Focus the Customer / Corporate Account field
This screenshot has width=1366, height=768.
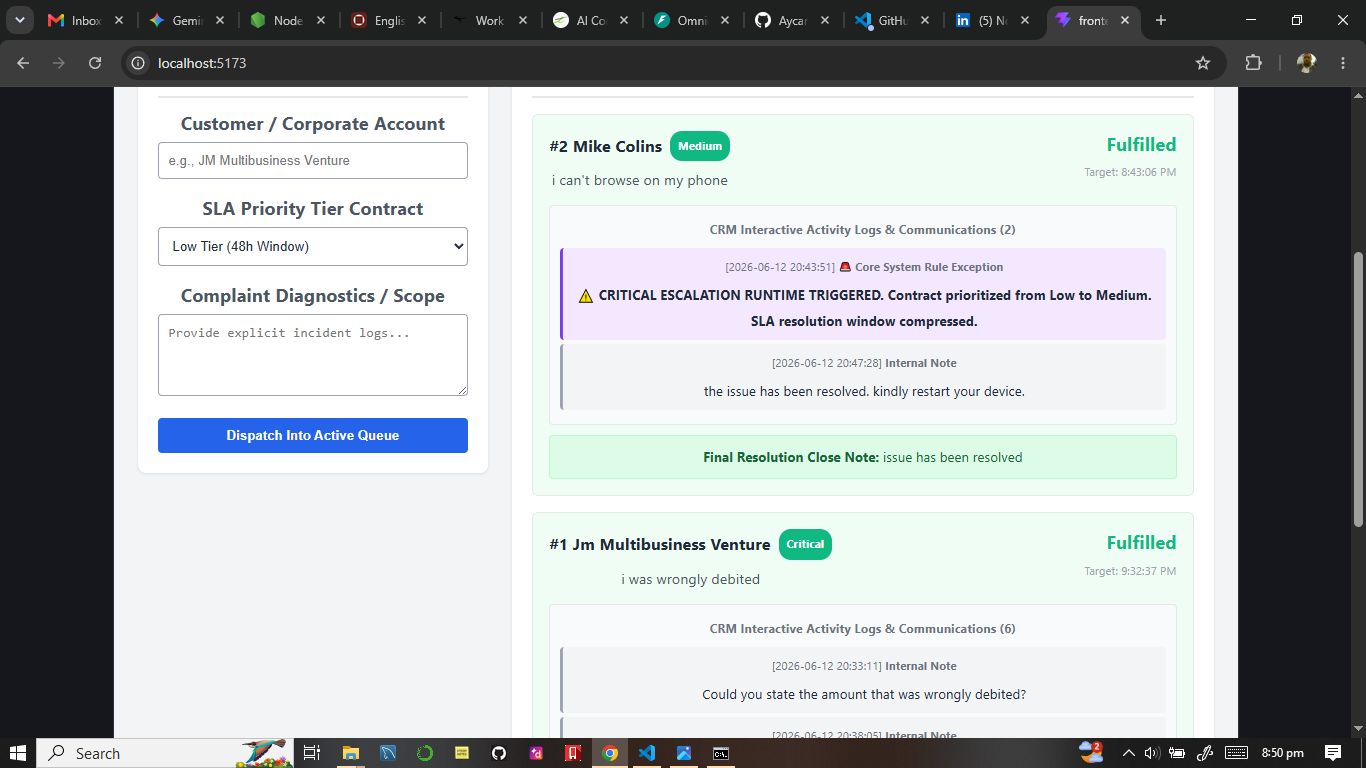coord(313,160)
